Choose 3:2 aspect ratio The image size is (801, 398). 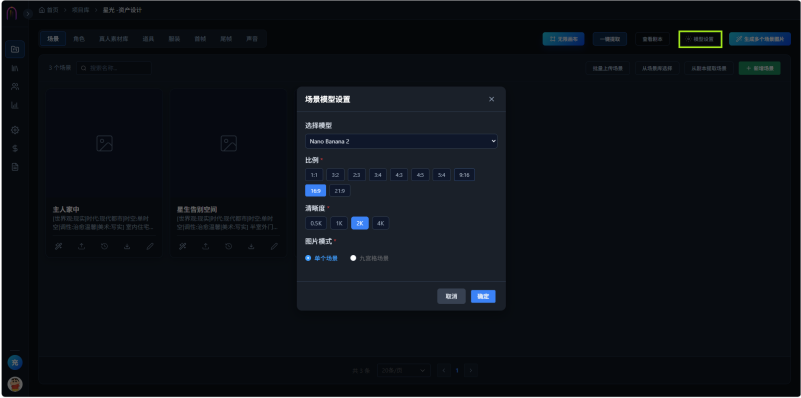pyautogui.click(x=335, y=175)
